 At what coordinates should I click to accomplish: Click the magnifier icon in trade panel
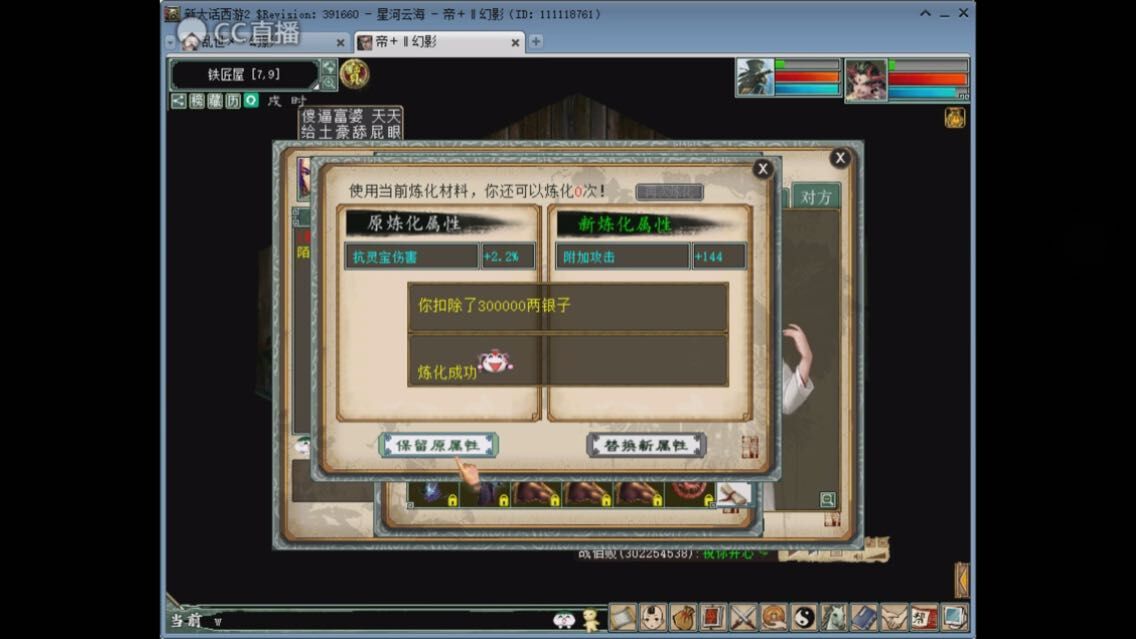tap(827, 499)
